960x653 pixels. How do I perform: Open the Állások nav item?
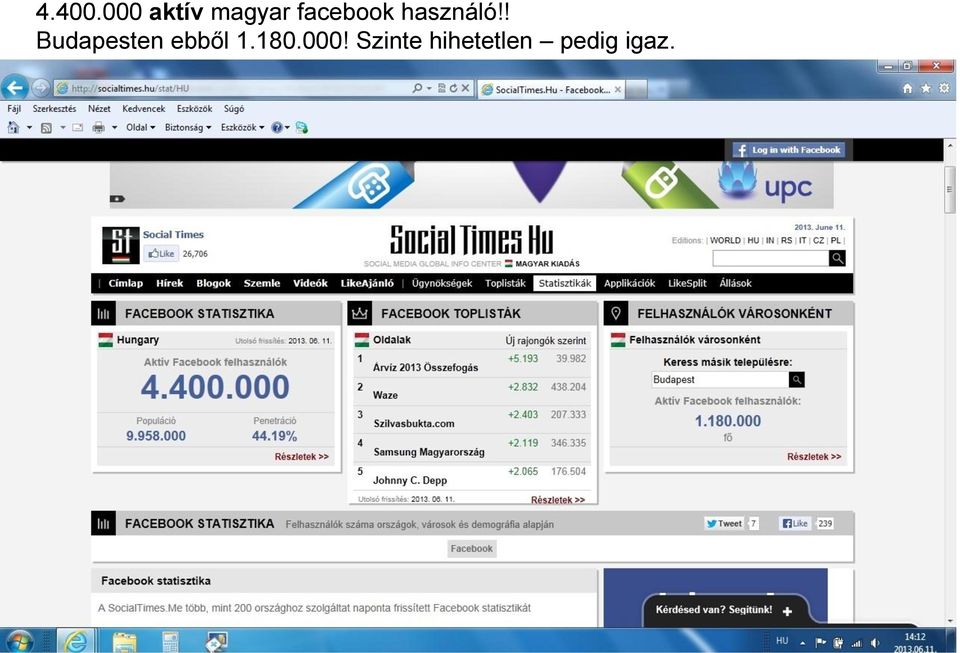click(735, 283)
